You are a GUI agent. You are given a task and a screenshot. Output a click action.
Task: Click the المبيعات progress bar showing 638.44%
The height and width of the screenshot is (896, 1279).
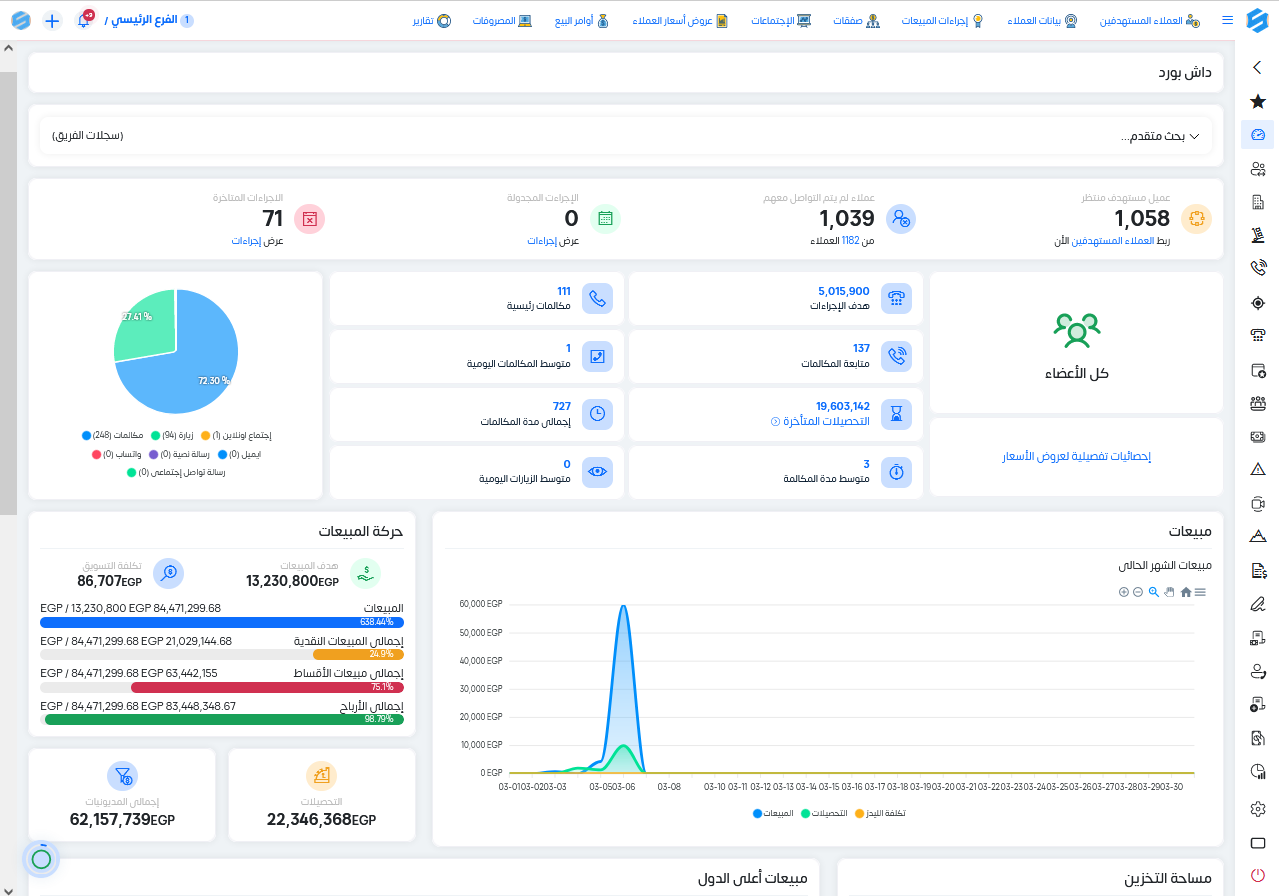221,621
